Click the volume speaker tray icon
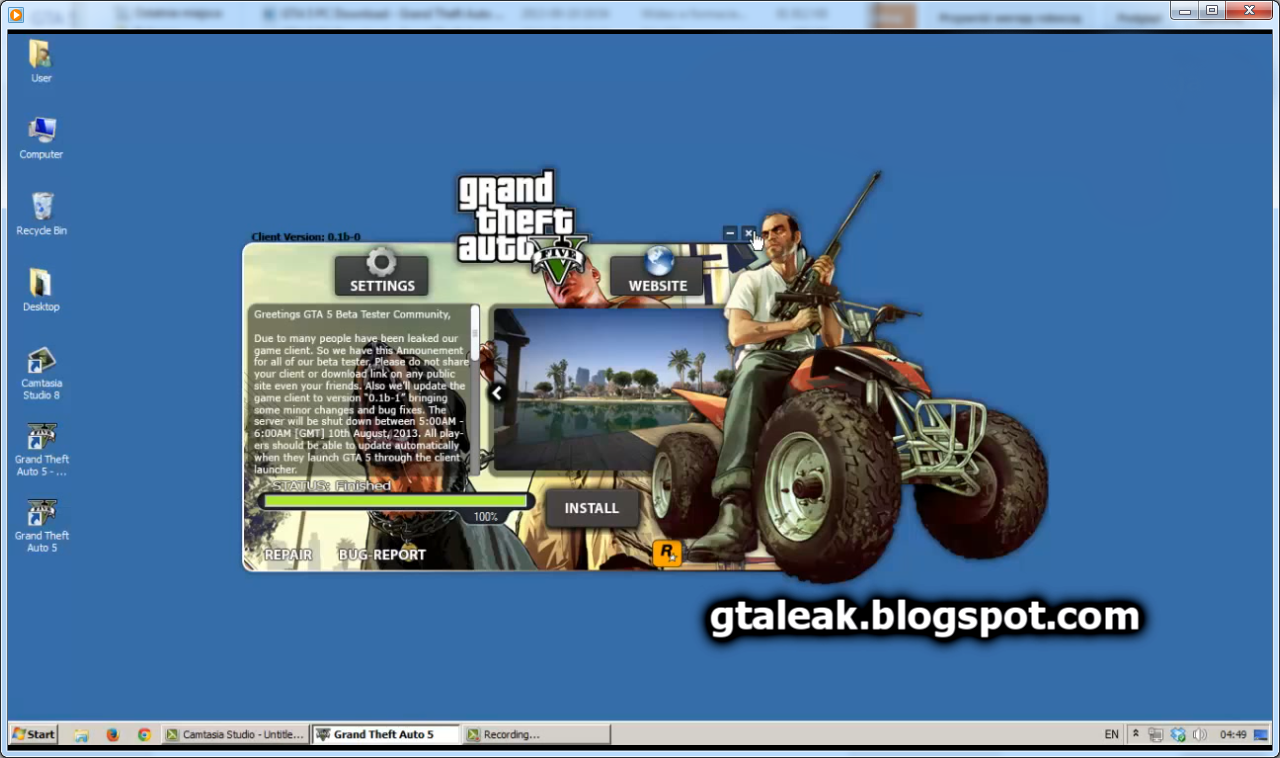The height and width of the screenshot is (758, 1280). 1199,734
